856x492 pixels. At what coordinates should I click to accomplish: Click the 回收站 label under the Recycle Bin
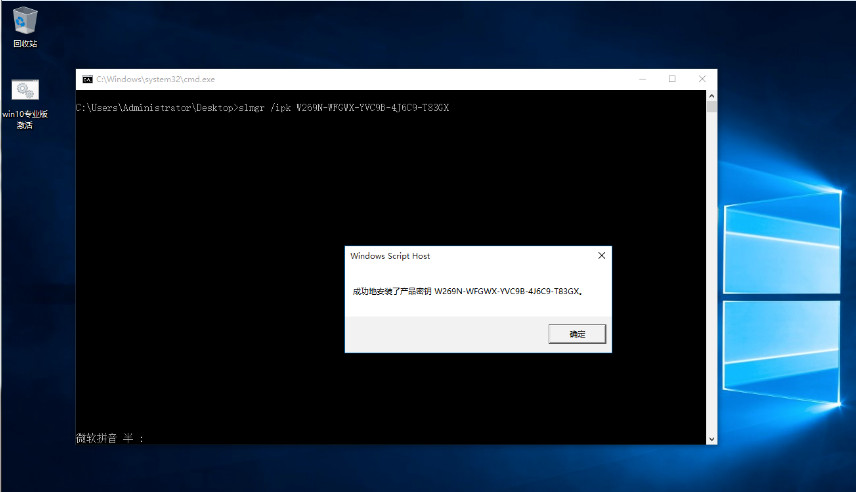[25, 44]
